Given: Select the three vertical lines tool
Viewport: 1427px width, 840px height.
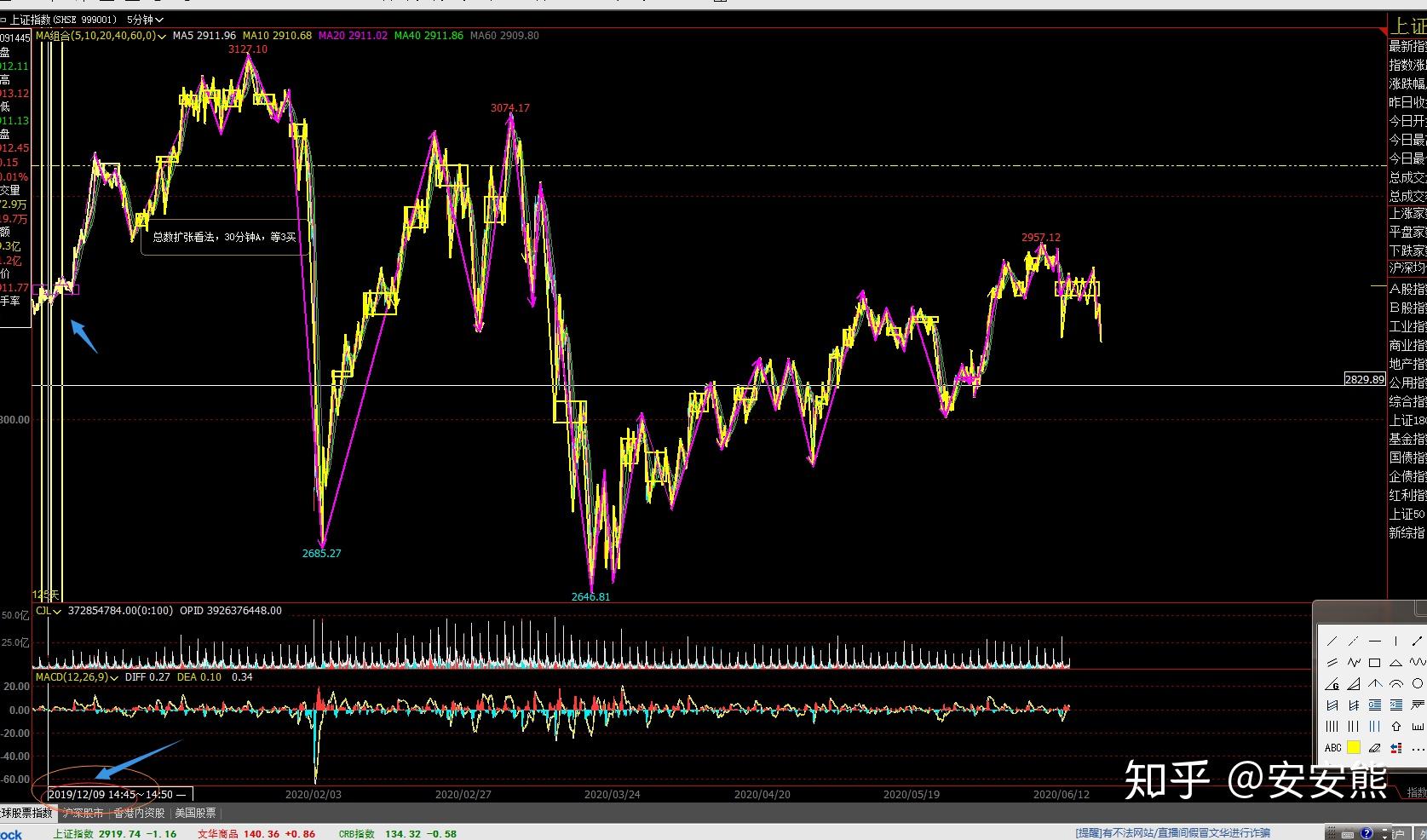Looking at the screenshot, I should (x=1354, y=726).
